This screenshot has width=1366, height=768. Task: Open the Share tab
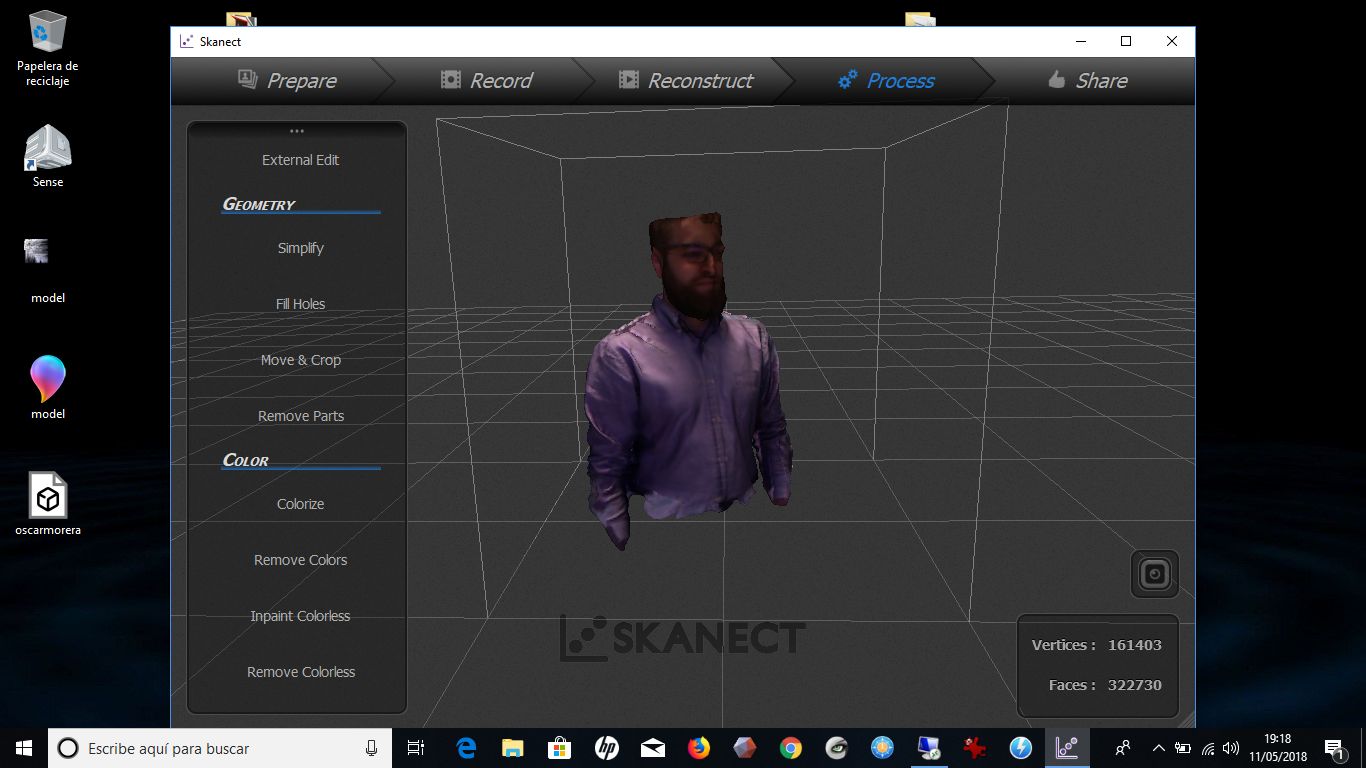[x=1087, y=81]
